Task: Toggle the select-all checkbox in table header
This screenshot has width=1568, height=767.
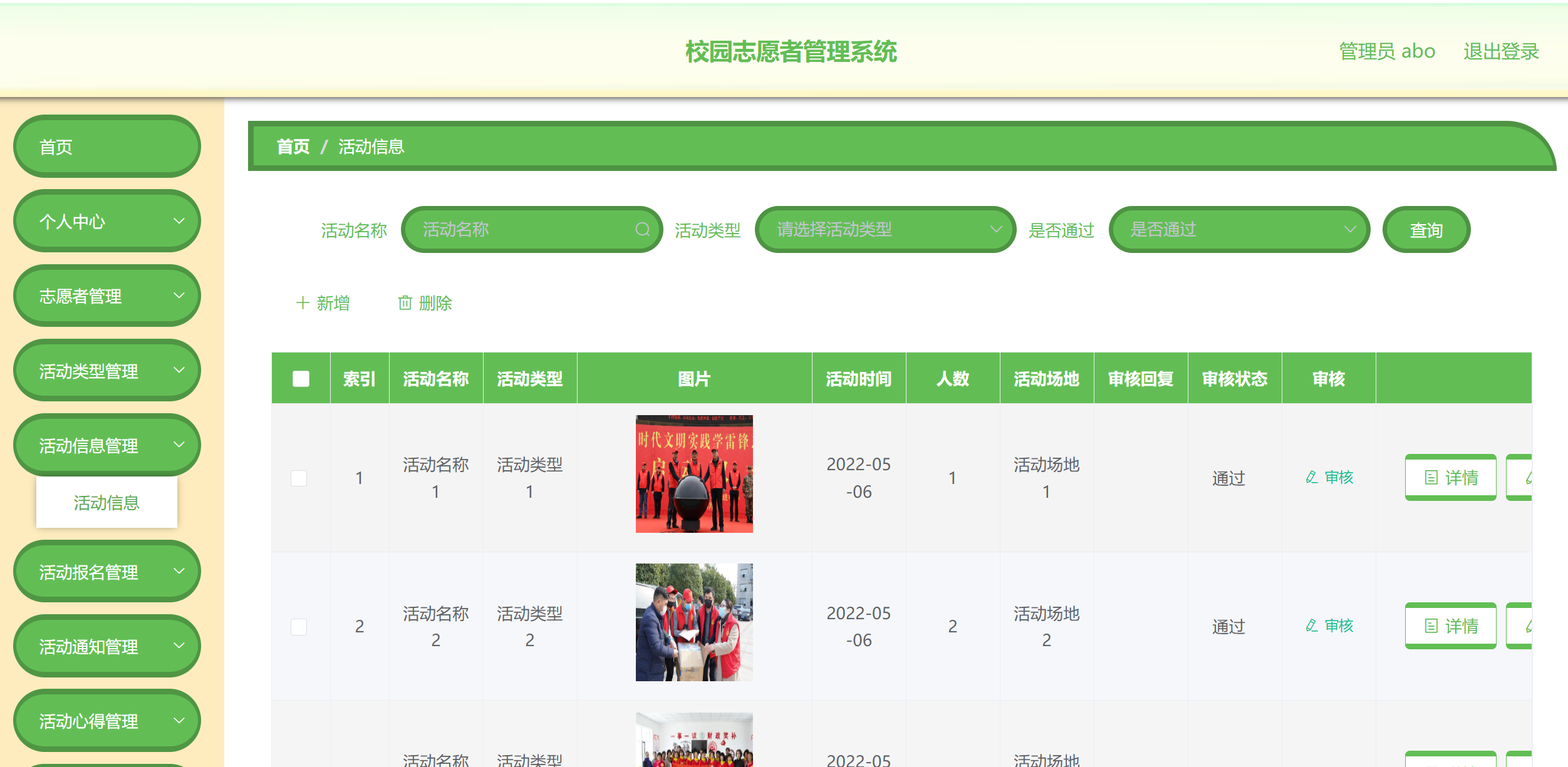Action: [300, 378]
